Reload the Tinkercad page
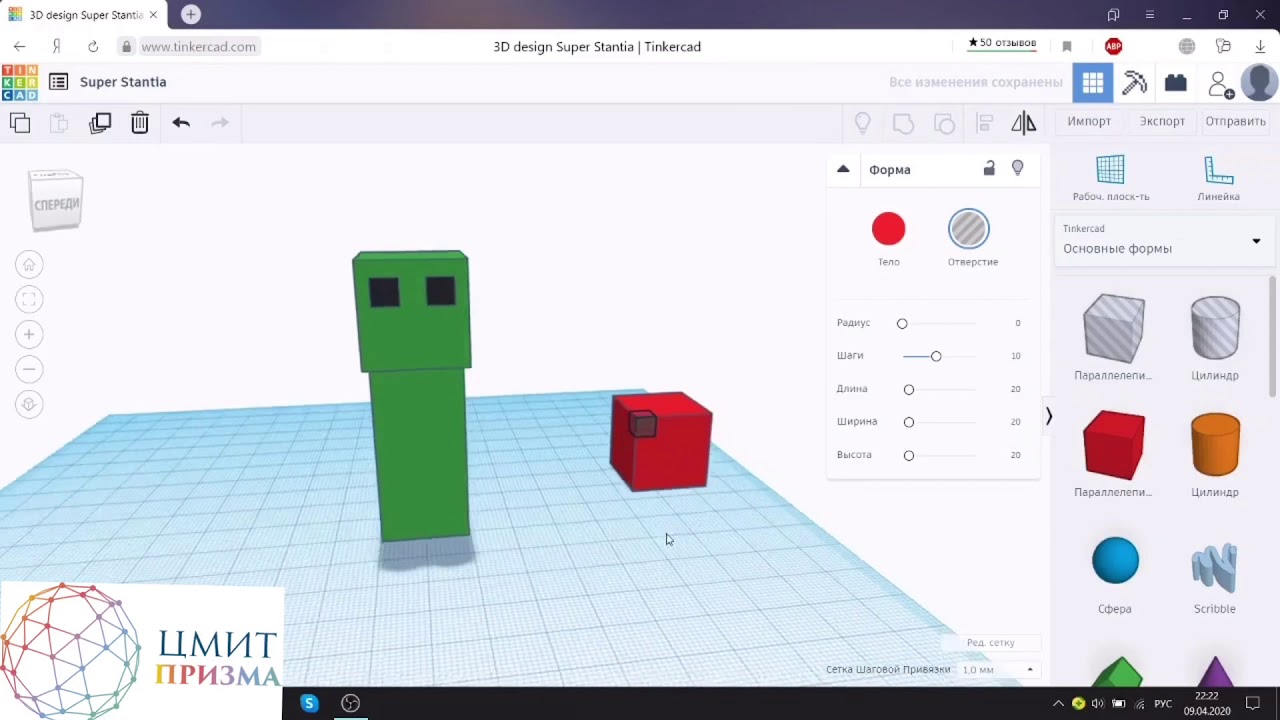Image resolution: width=1280 pixels, height=720 pixels. pyautogui.click(x=93, y=46)
